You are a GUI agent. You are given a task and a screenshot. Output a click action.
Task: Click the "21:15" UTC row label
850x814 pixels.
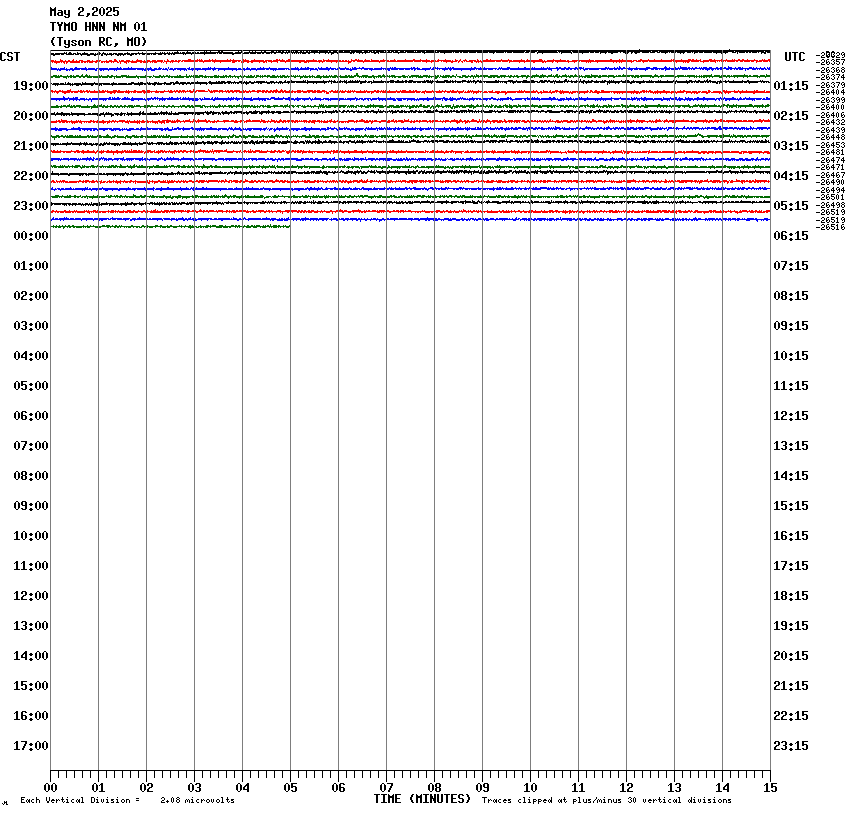[x=791, y=686]
